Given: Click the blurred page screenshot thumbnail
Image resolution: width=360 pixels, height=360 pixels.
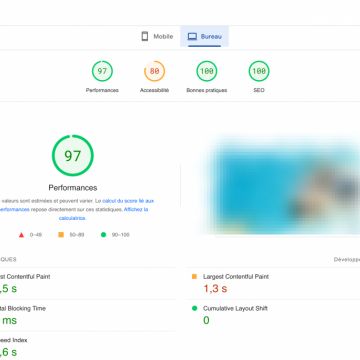Looking at the screenshot, I should [x=282, y=185].
